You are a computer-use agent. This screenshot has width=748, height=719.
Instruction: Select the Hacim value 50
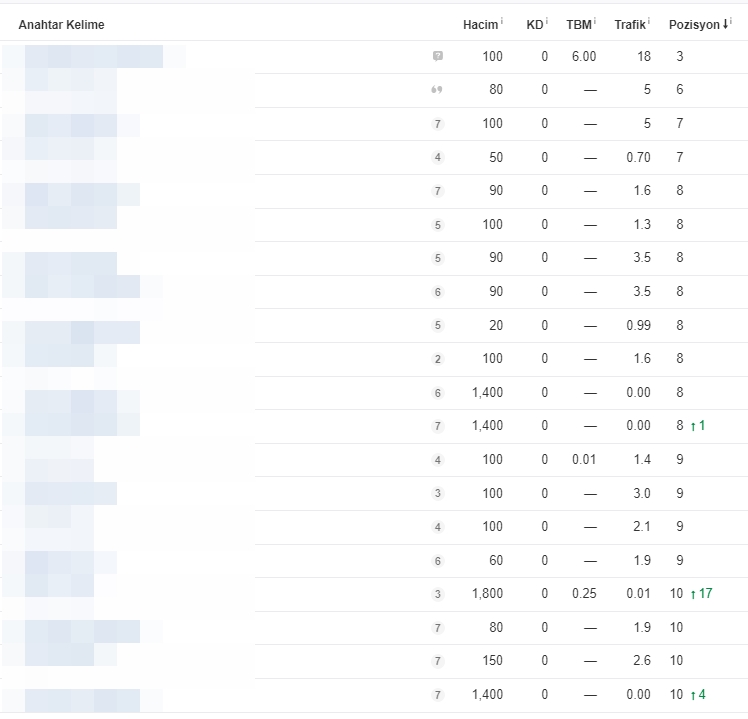496,157
